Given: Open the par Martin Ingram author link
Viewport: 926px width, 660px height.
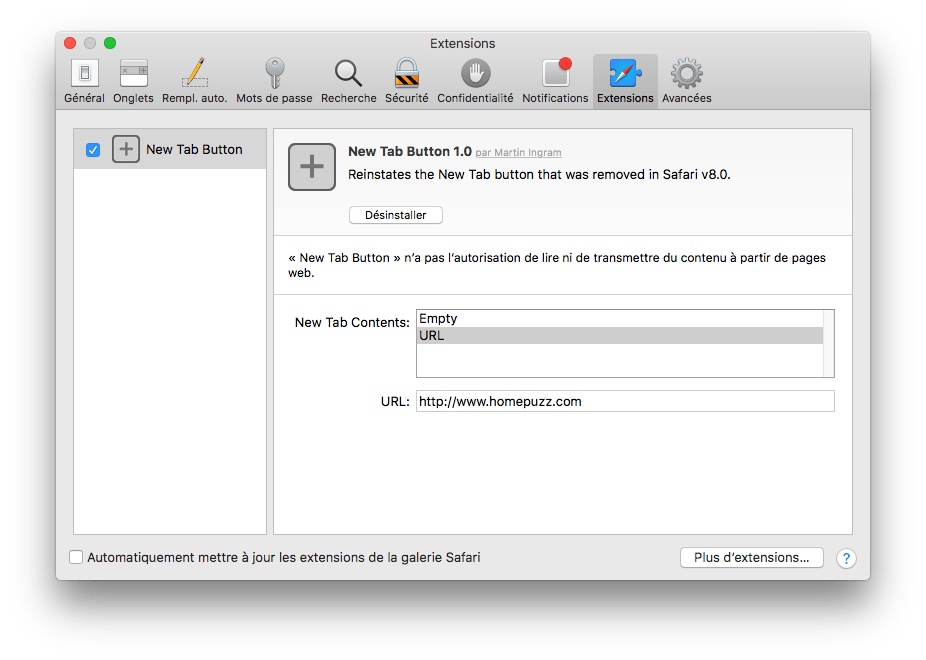Looking at the screenshot, I should 519,152.
